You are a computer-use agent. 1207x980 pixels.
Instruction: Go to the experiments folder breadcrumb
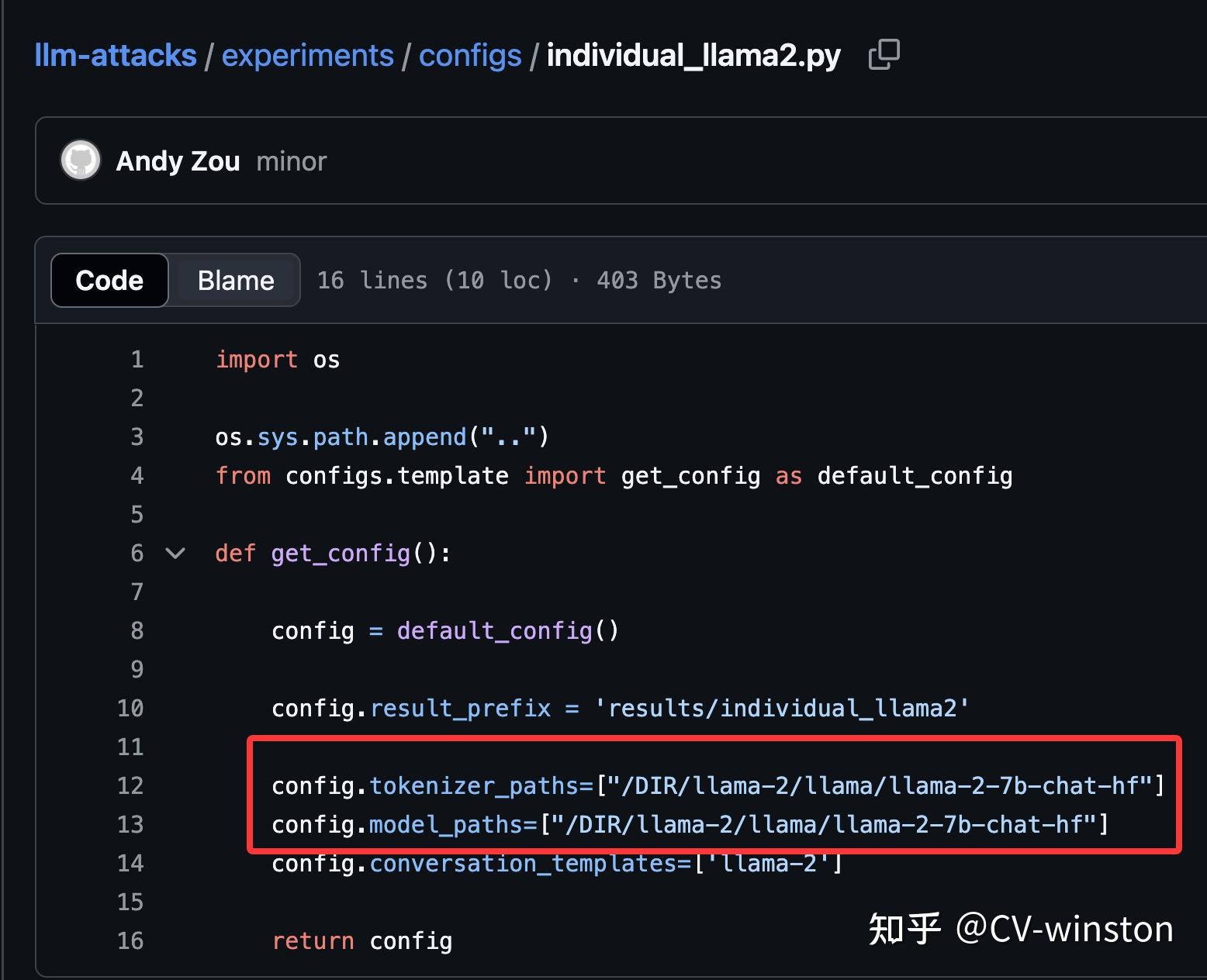[307, 56]
